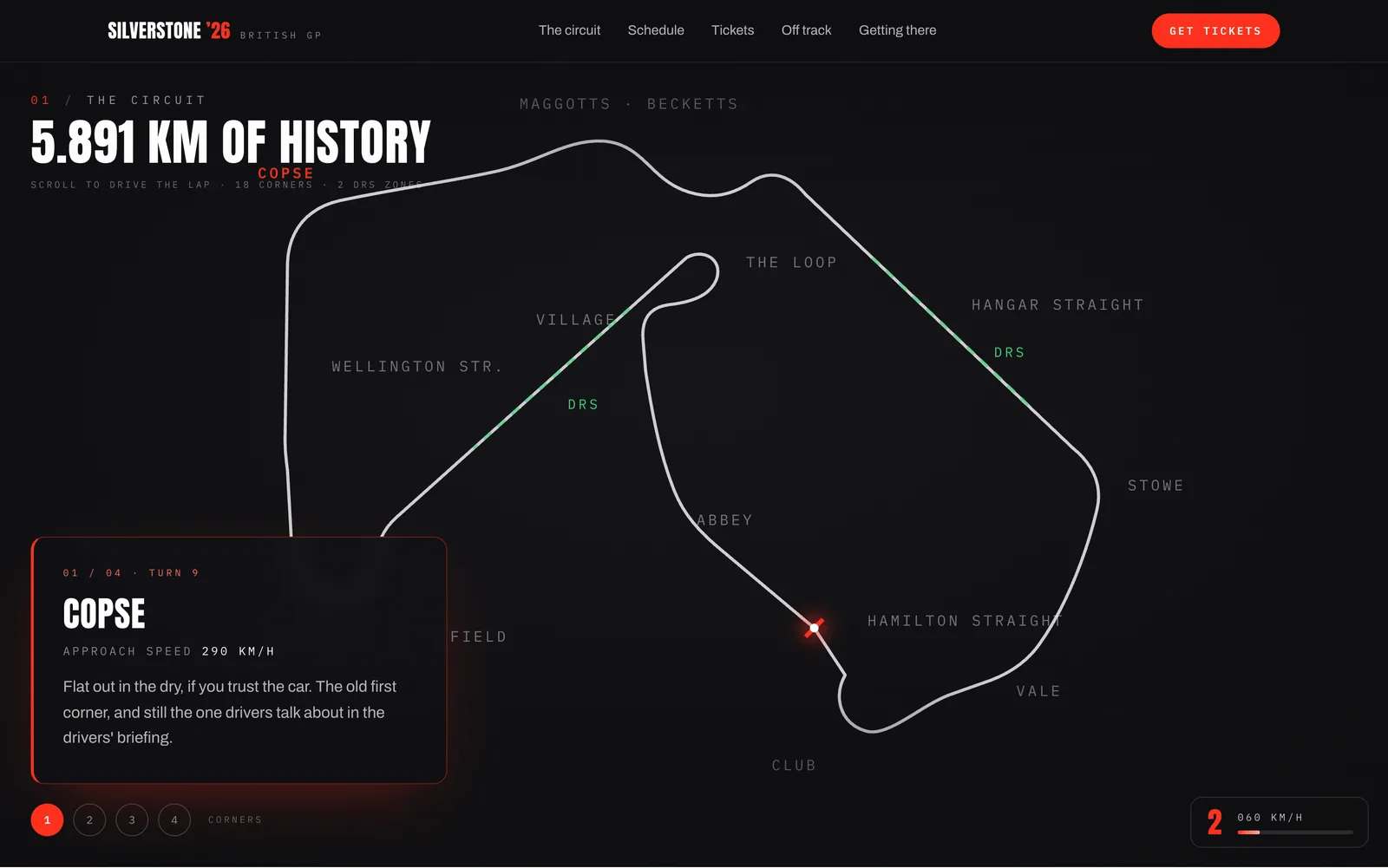The image size is (1388, 868).
Task: Click the Village corner label
Action: (x=576, y=320)
